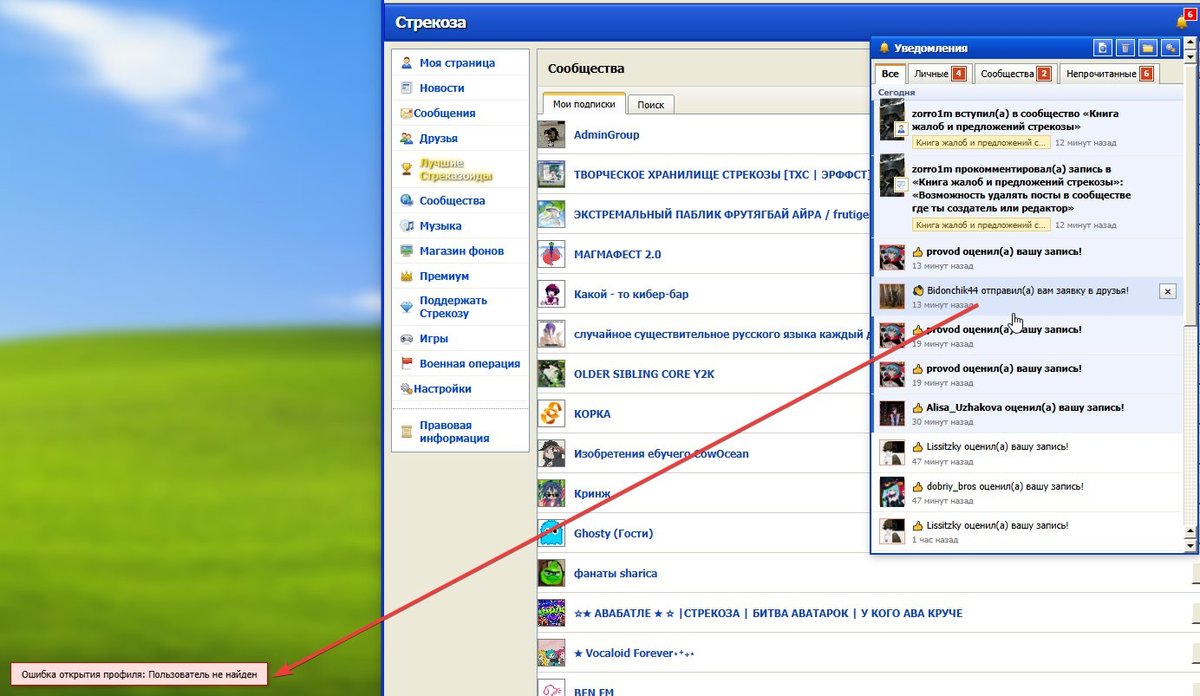Click the Друзья people icon
The width and height of the screenshot is (1200, 696).
407,138
